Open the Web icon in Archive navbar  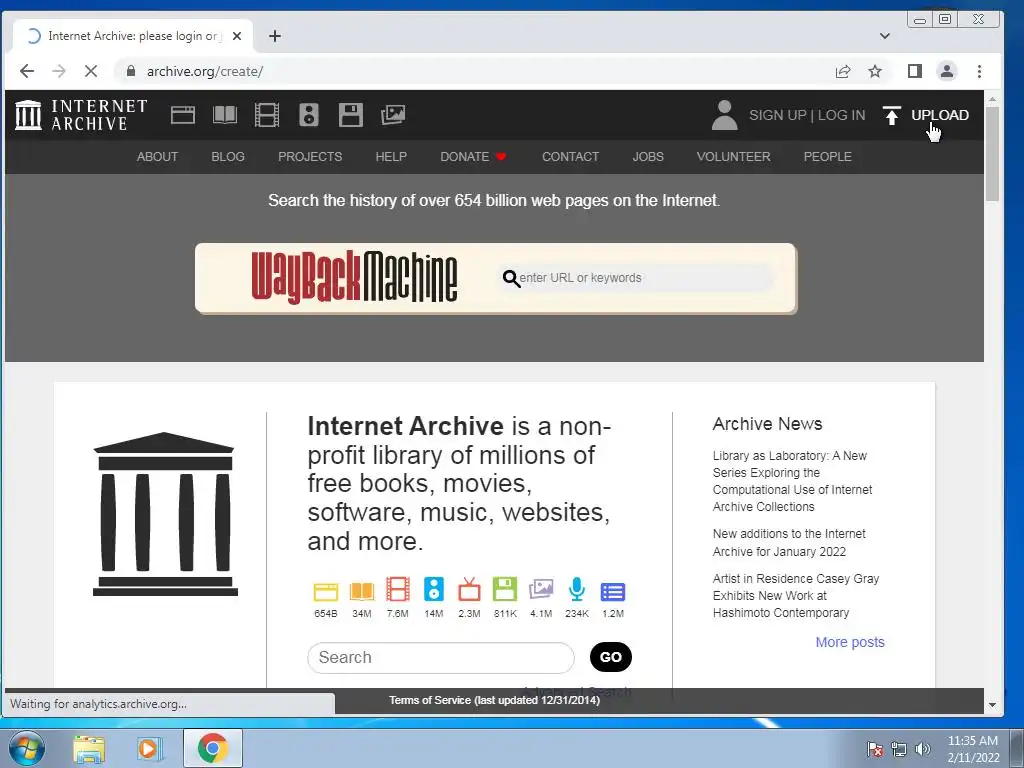click(183, 115)
